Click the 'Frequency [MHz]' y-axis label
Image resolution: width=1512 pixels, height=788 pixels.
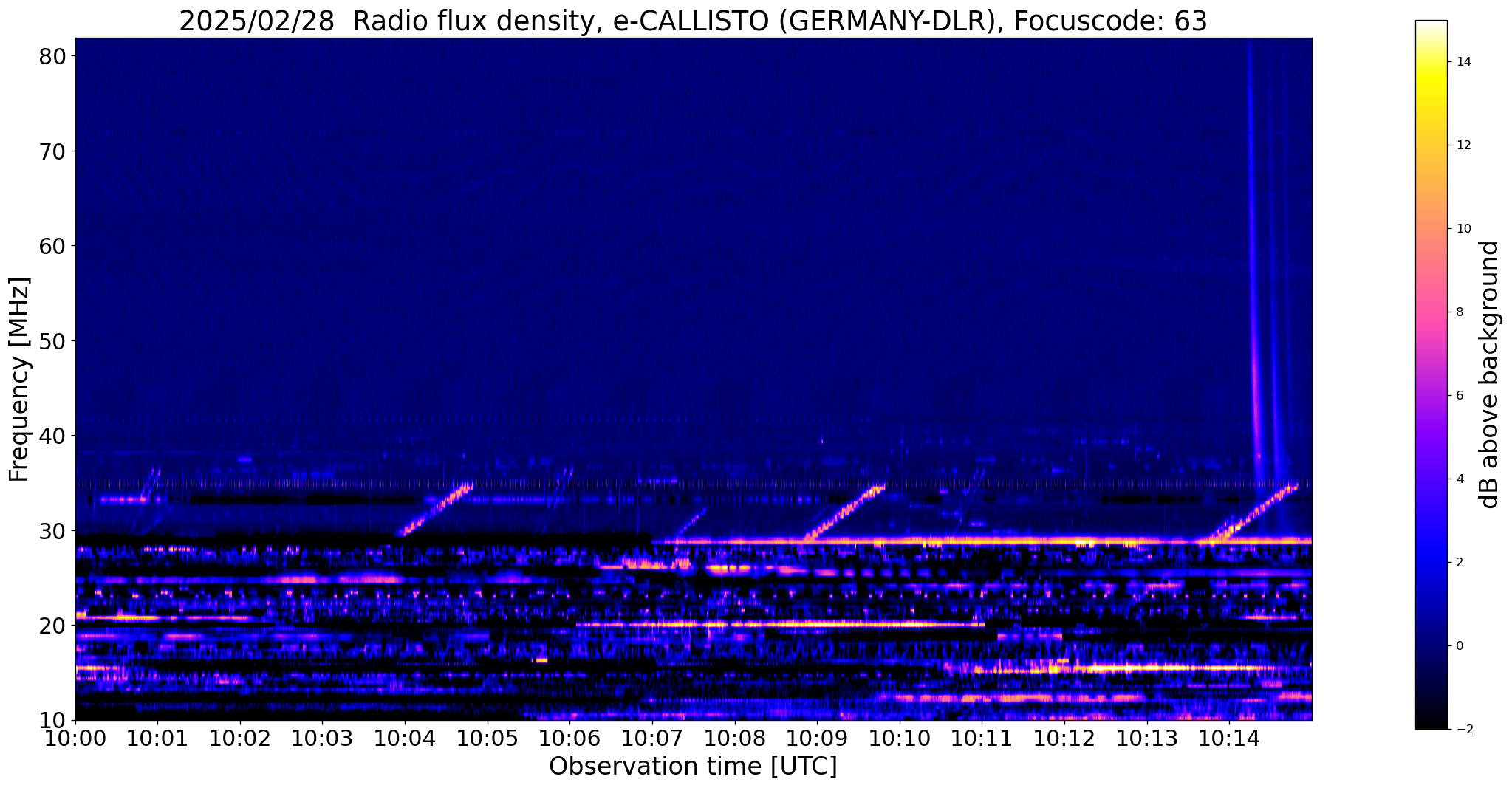(x=20, y=380)
